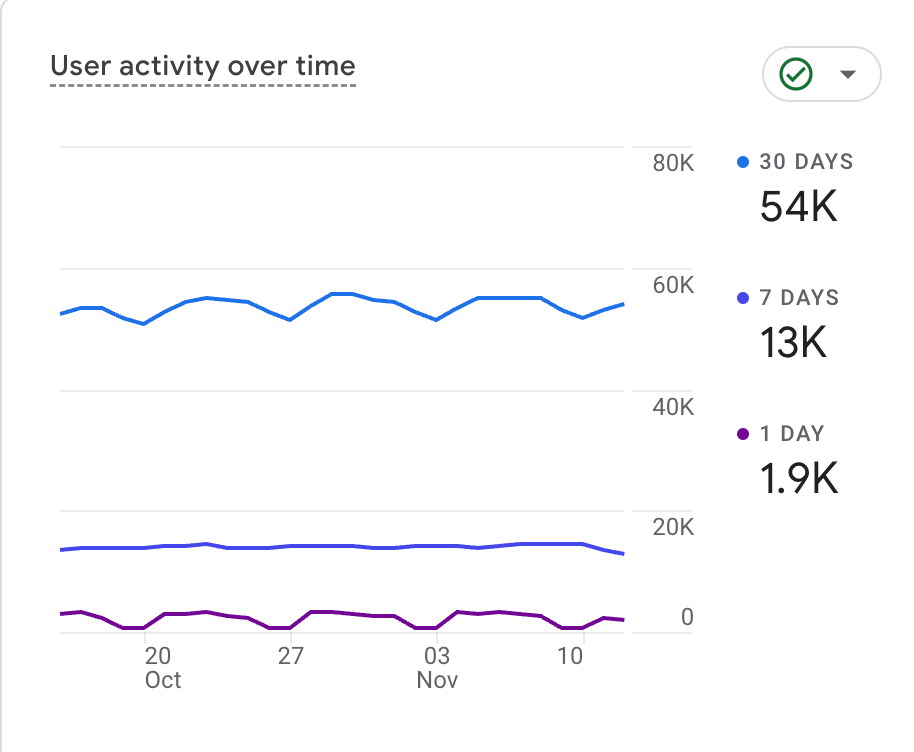Select the 30 DAYS legend label
The height and width of the screenshot is (752, 914).
pos(806,162)
